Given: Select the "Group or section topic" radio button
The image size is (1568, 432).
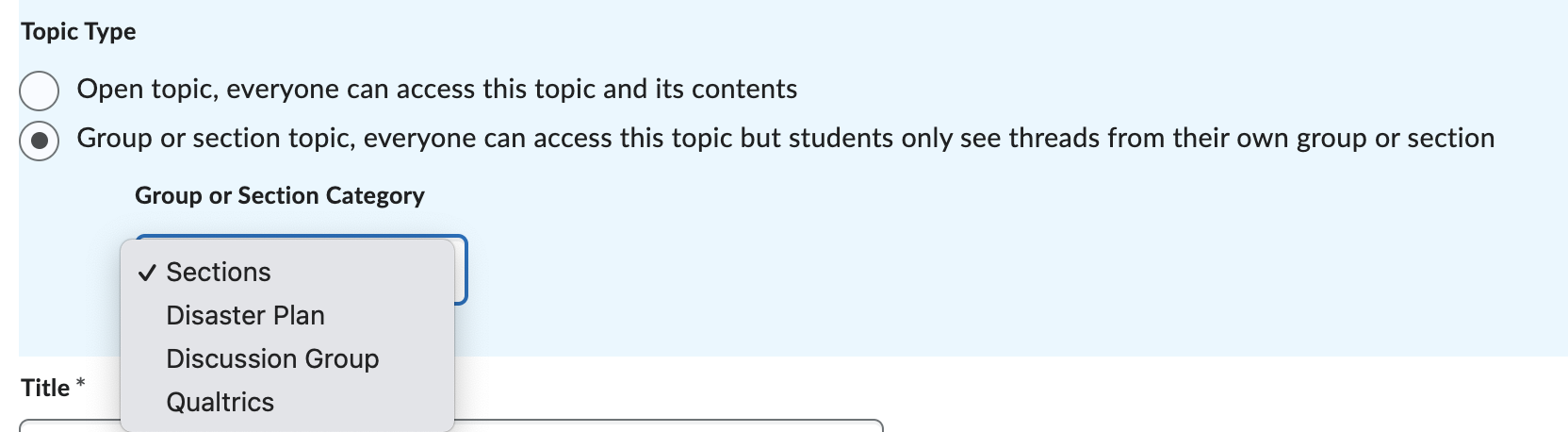Looking at the screenshot, I should click(40, 141).
